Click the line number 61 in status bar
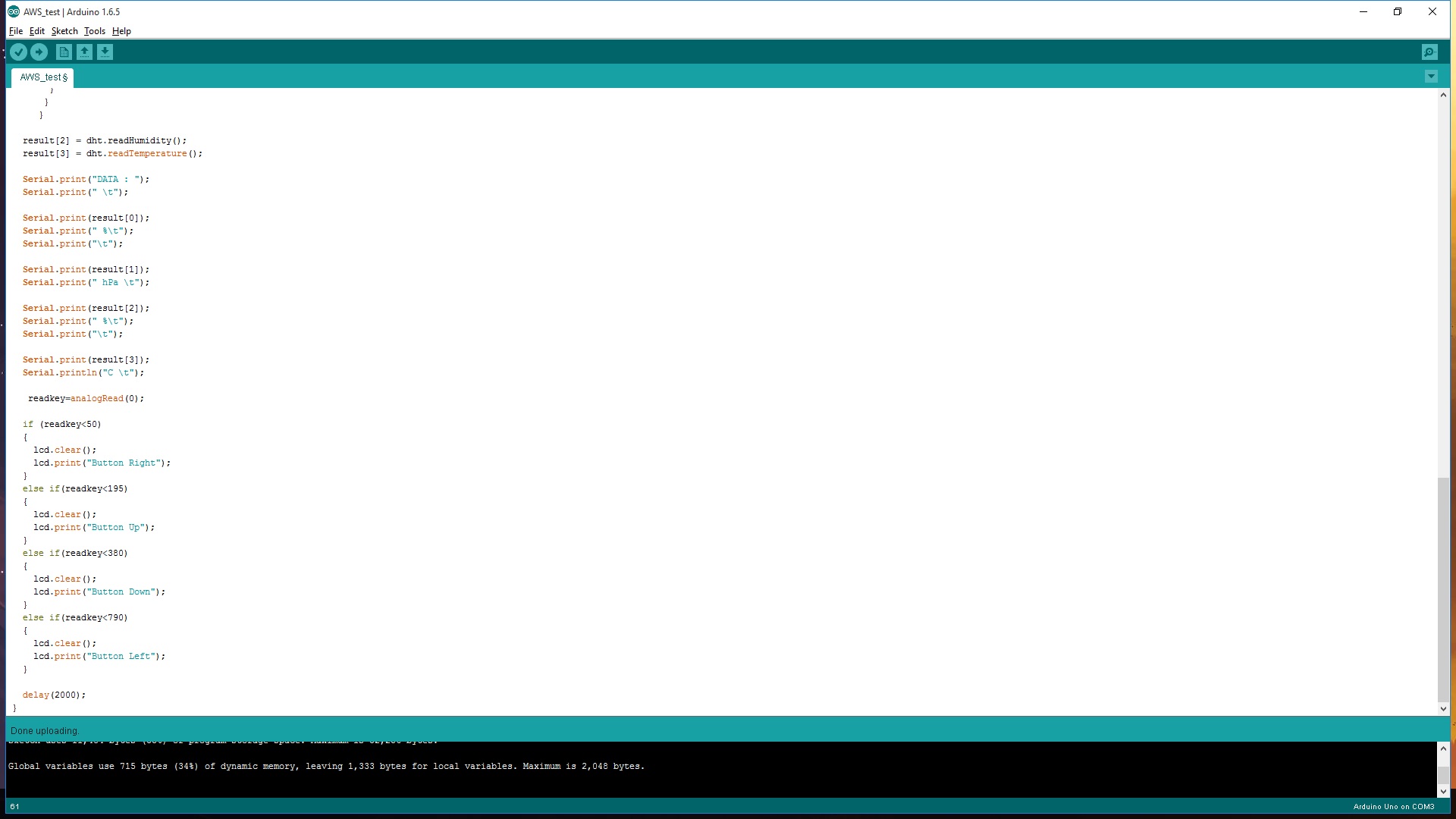 tap(14, 807)
